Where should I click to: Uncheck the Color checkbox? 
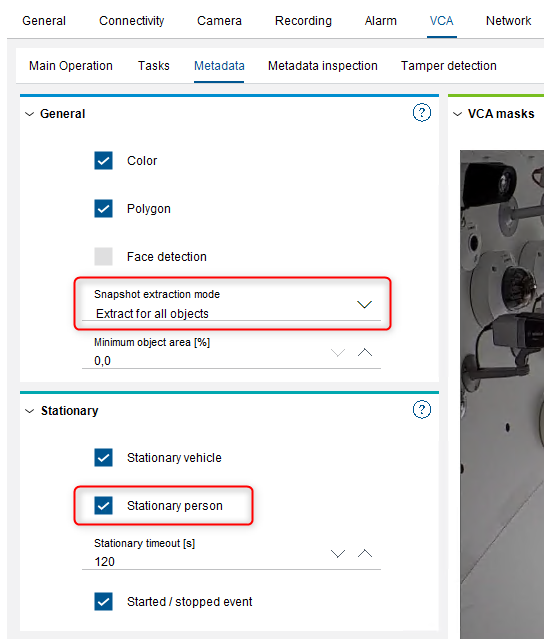pyautogui.click(x=104, y=161)
